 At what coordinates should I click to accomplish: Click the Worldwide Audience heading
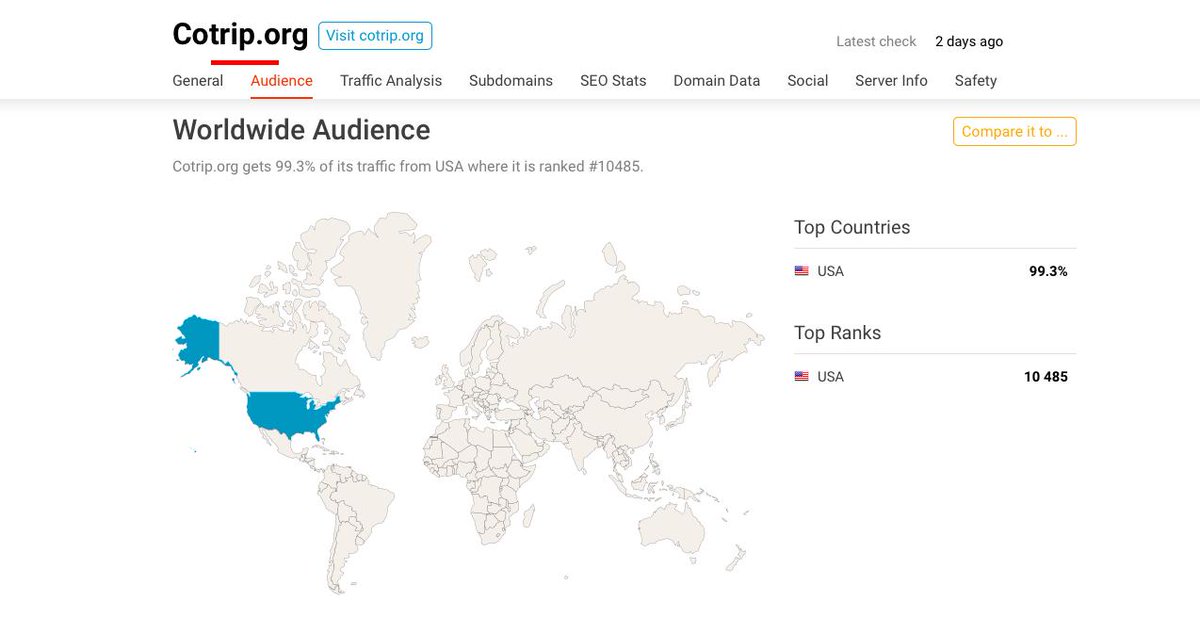pyautogui.click(x=301, y=130)
